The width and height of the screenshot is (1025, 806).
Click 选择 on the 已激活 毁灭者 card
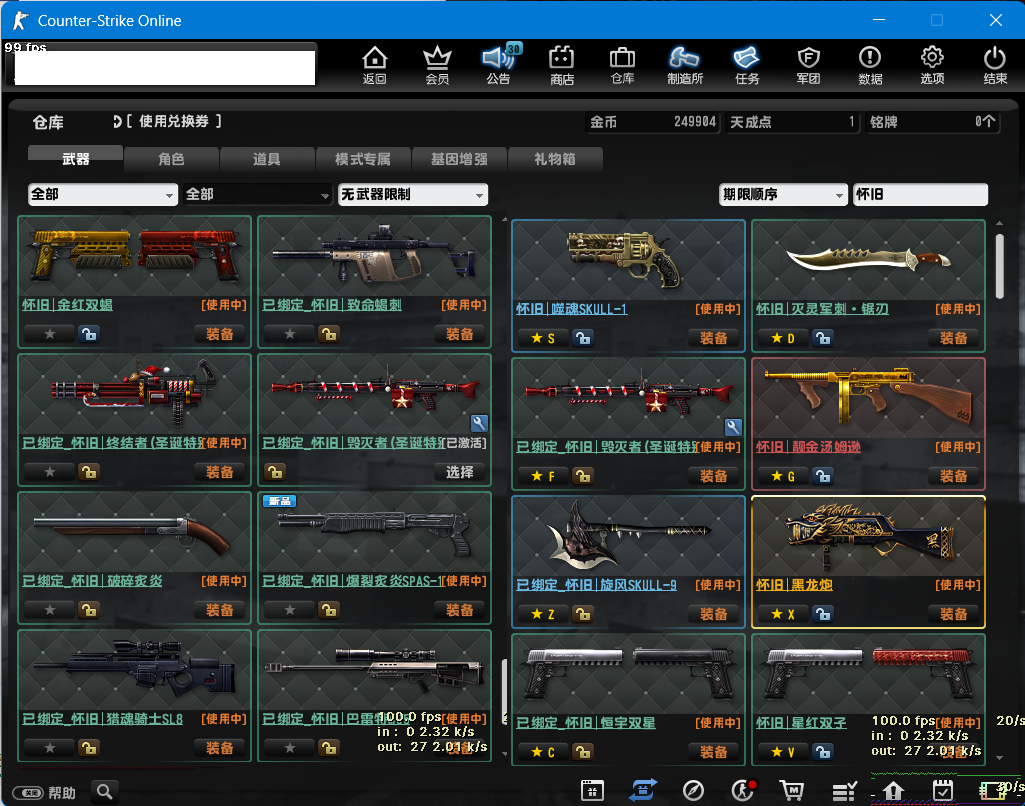click(460, 472)
